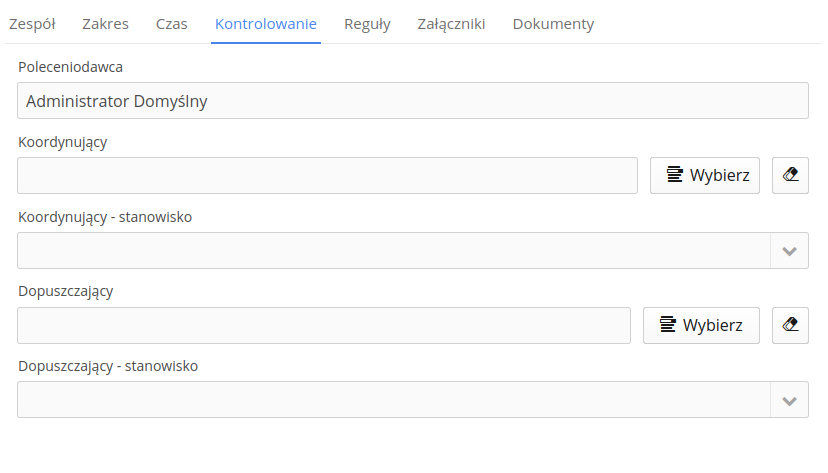Expand the Dopuszczający - stanowisko dropdown arrow
The height and width of the screenshot is (473, 828).
tap(789, 401)
